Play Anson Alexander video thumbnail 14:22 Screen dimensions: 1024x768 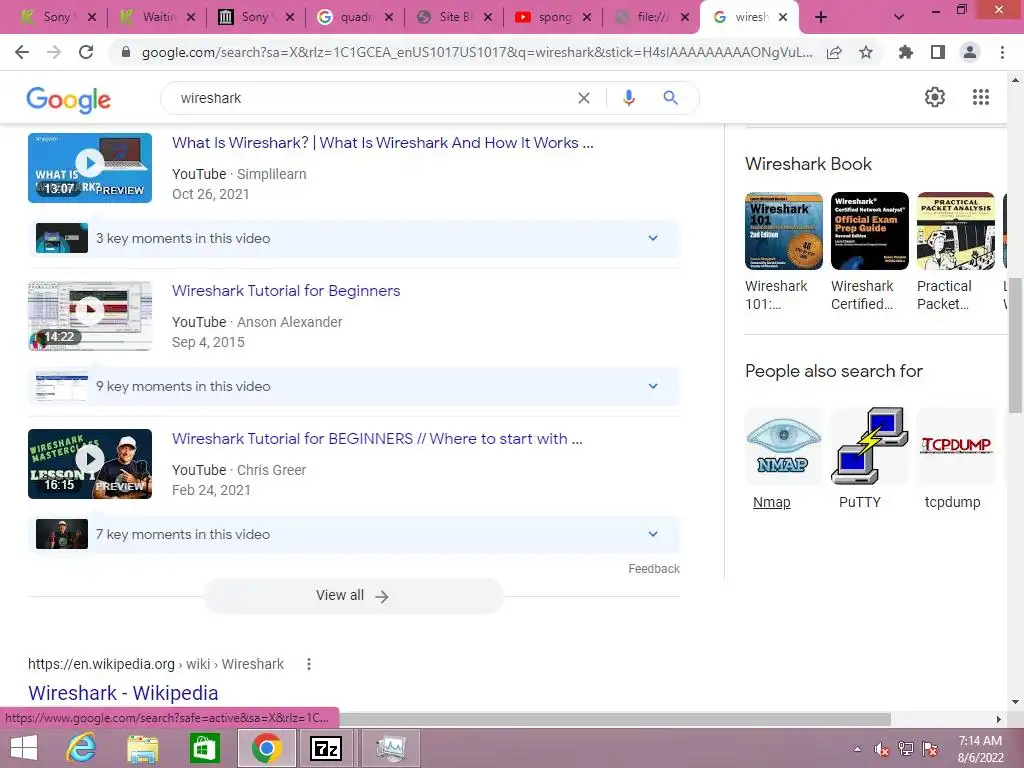pos(90,315)
